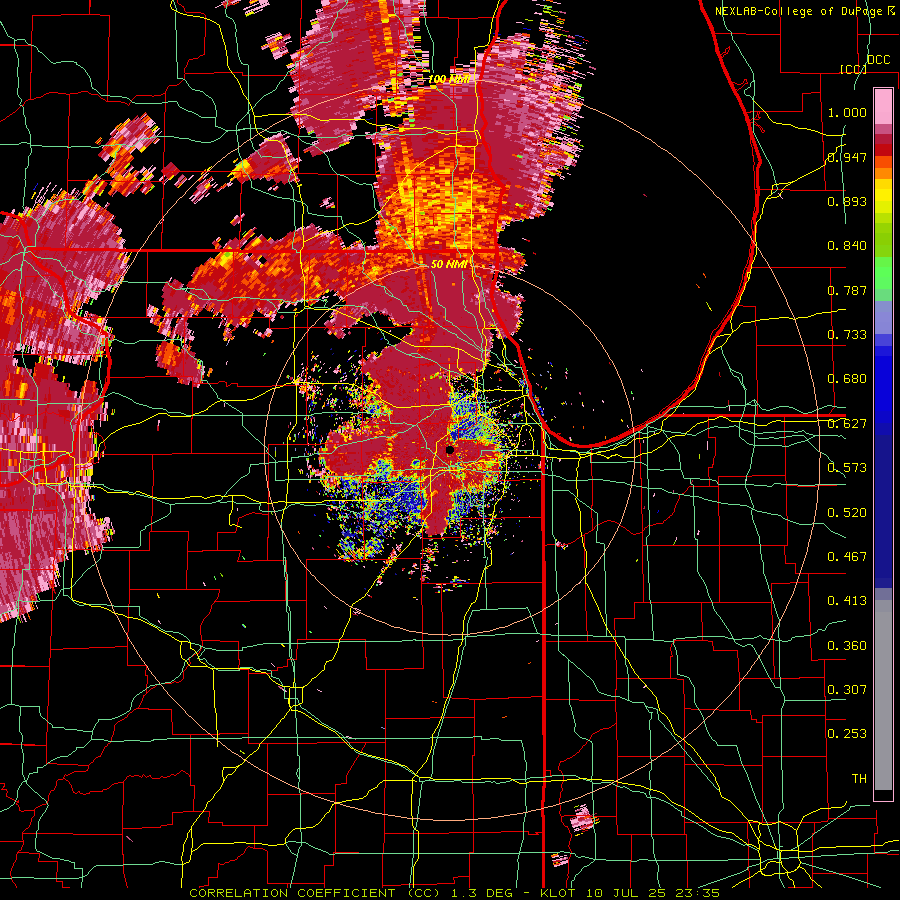Image resolution: width=900 pixels, height=900 pixels.
Task: Click the black radar site dot
Action: tap(451, 451)
